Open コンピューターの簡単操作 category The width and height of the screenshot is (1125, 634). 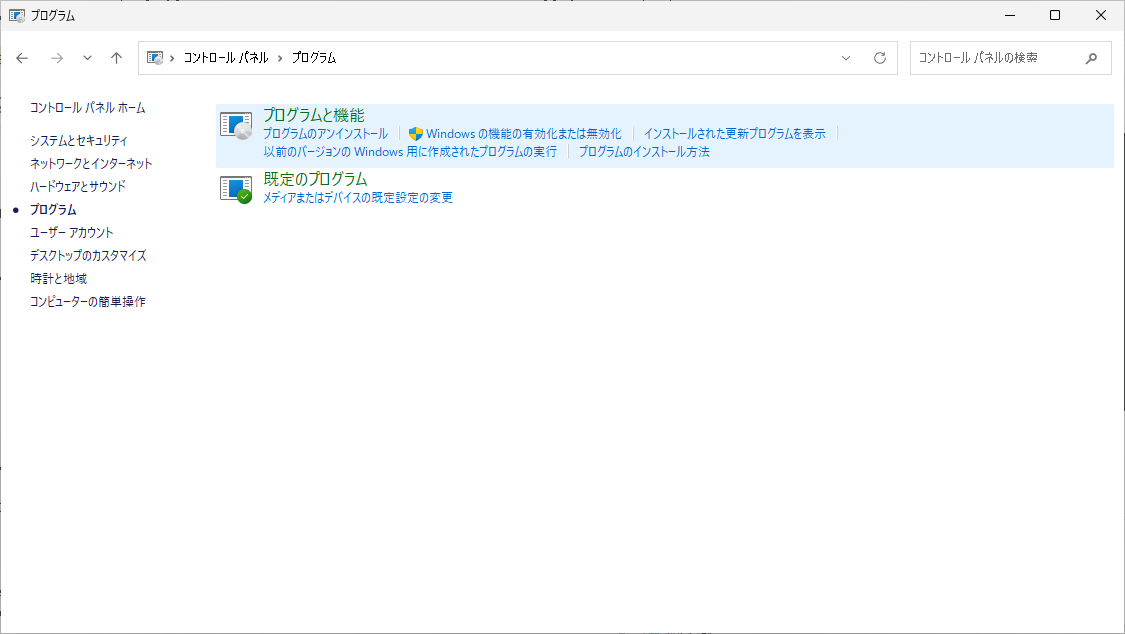(88, 301)
